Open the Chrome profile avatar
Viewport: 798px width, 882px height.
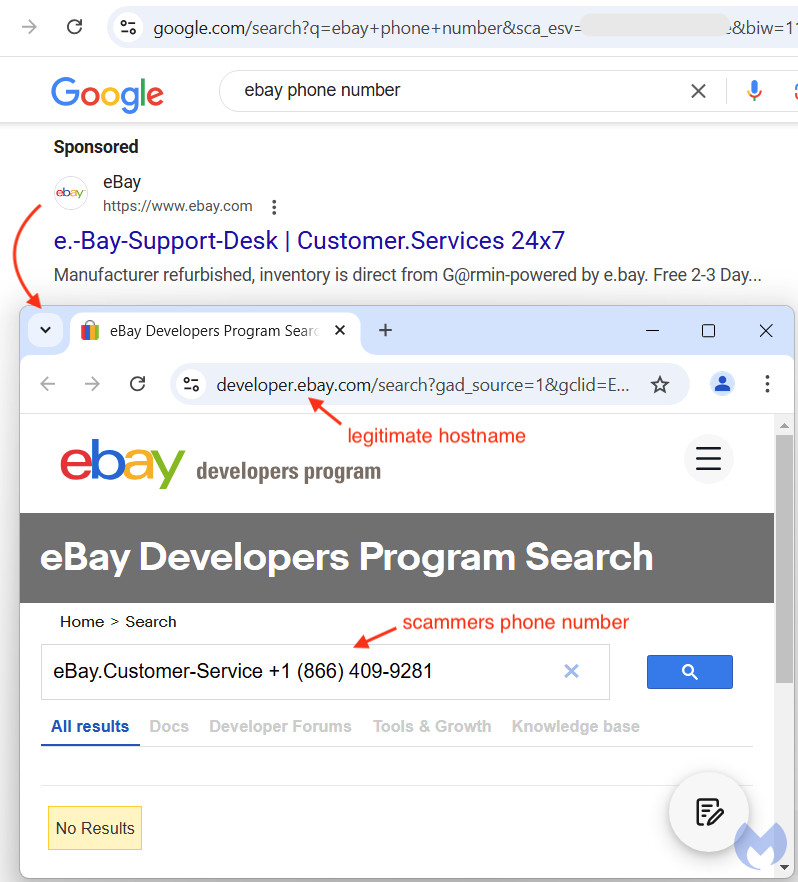722,384
